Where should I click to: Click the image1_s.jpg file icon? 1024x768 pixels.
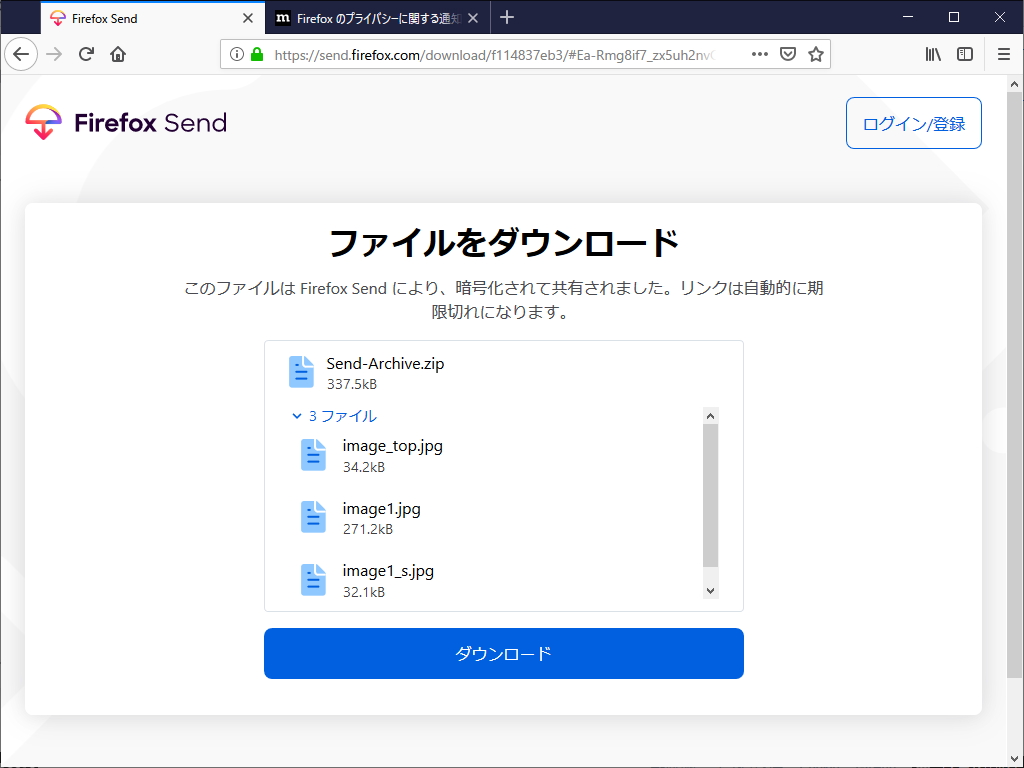click(313, 579)
